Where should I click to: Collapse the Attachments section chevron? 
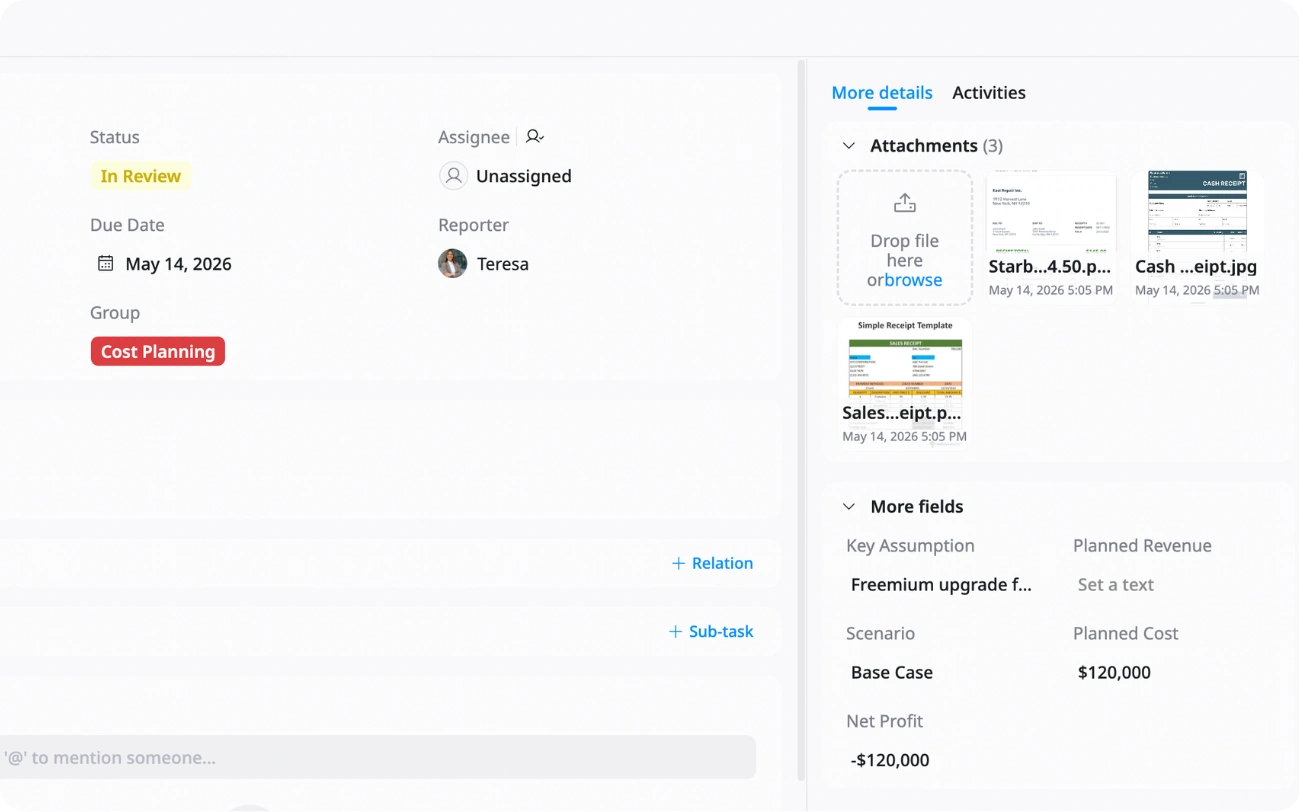(849, 146)
